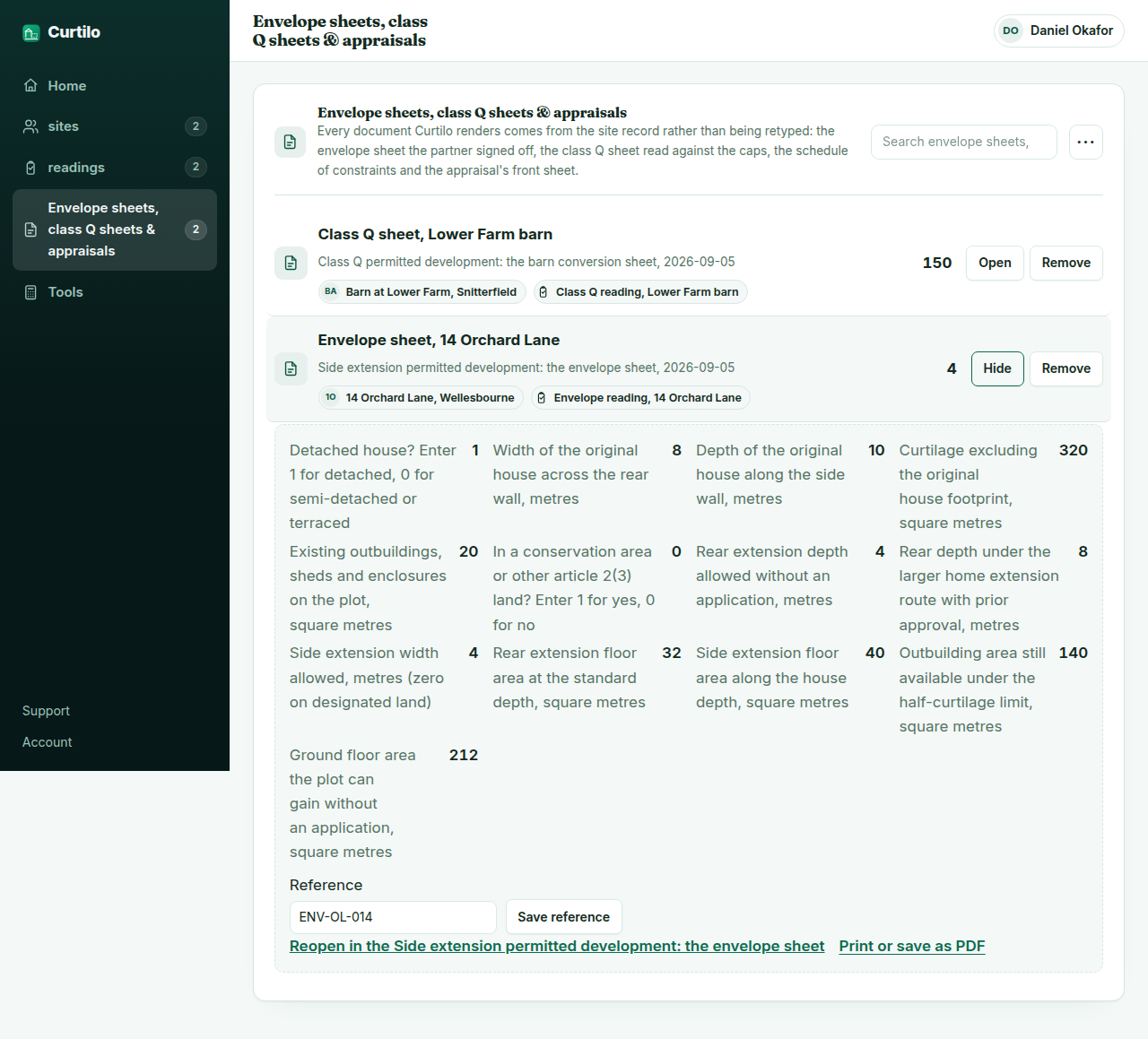Click 'Width of the original house' label
1148x1039 pixels.
click(x=570, y=474)
